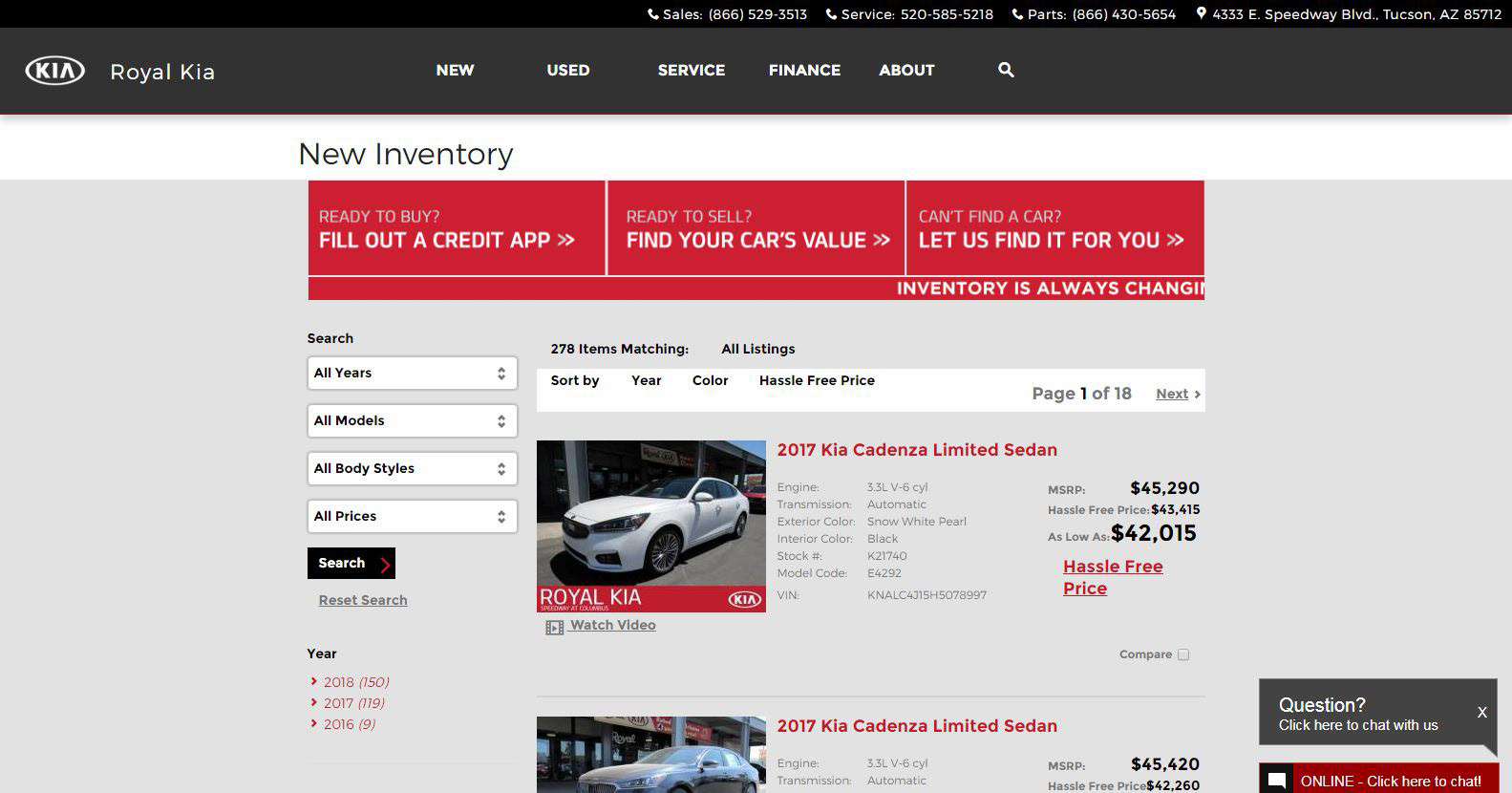This screenshot has height=793, width=1512.
Task: Click the $42,015 As Low As price
Action: tap(1154, 533)
